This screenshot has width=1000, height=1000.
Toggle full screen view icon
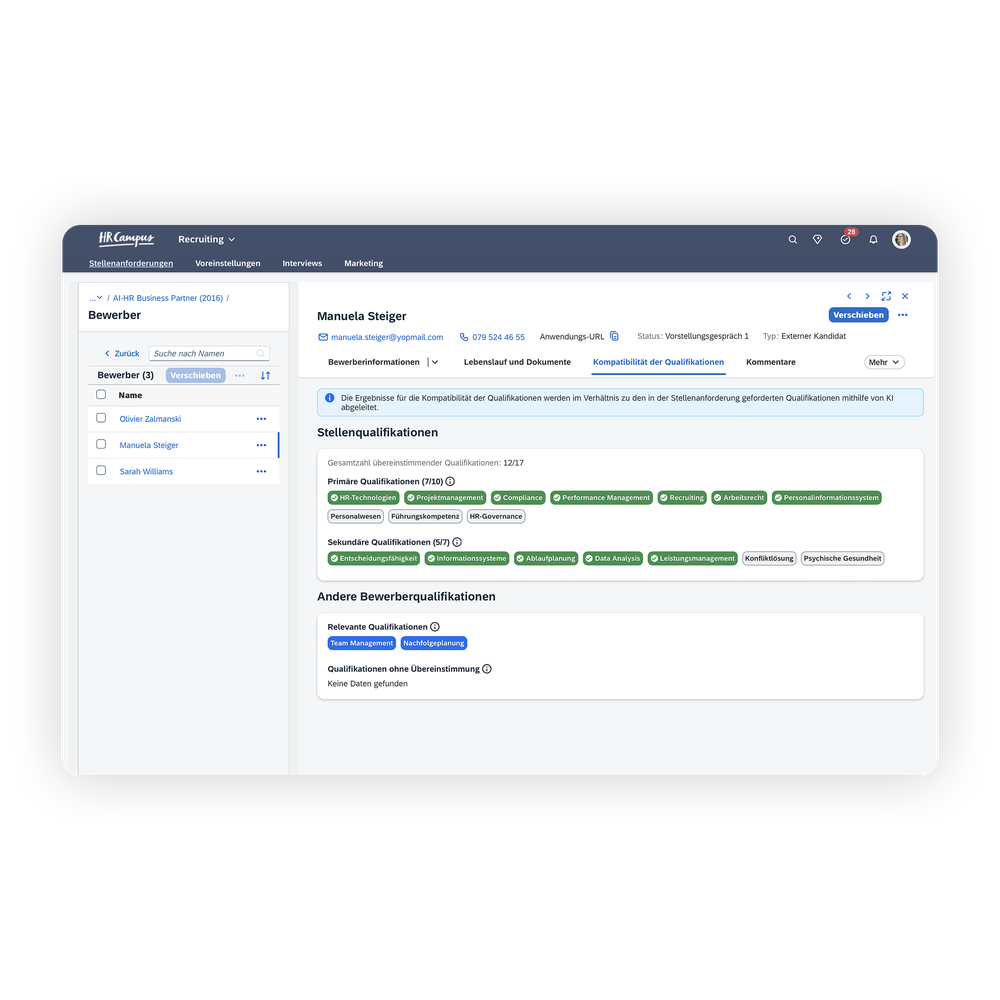[x=886, y=297]
